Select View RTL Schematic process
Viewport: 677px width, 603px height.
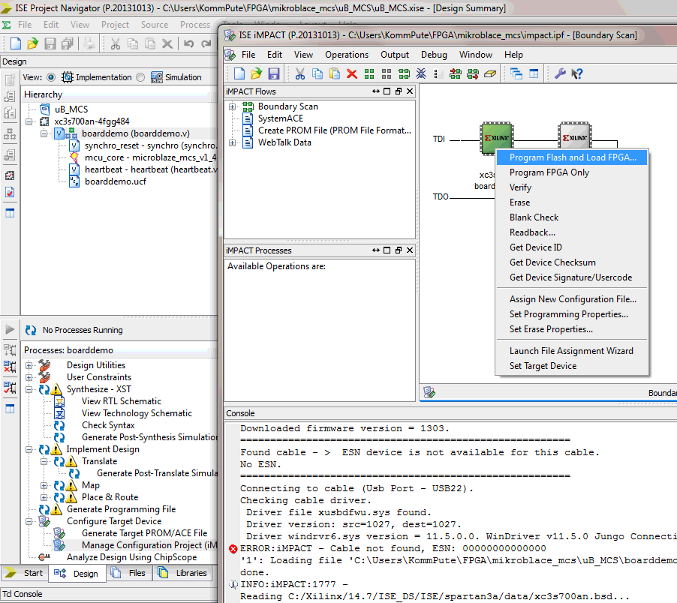[x=121, y=401]
